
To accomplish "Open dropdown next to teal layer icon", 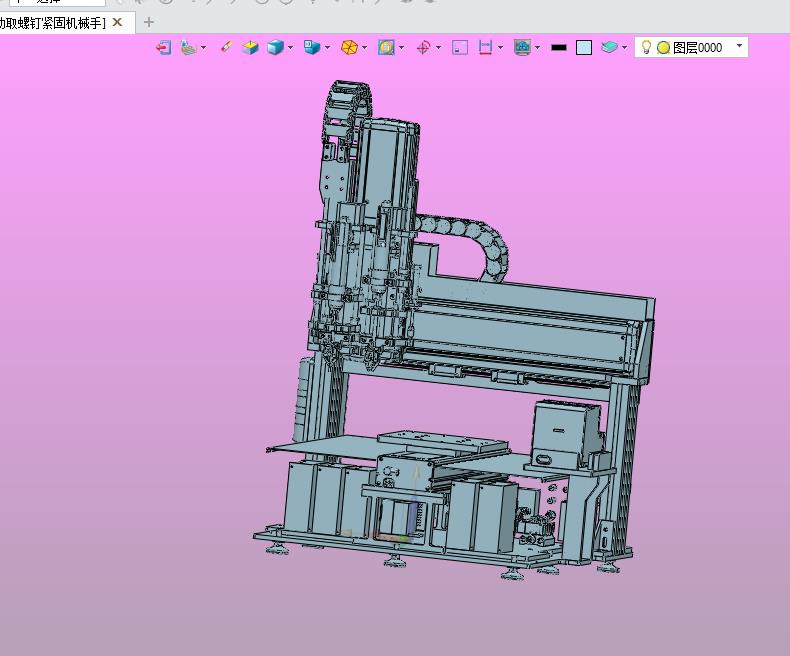I will (x=625, y=47).
